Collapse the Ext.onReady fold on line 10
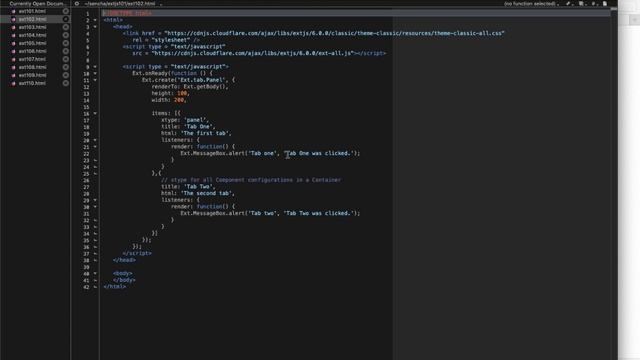 pos(95,73)
